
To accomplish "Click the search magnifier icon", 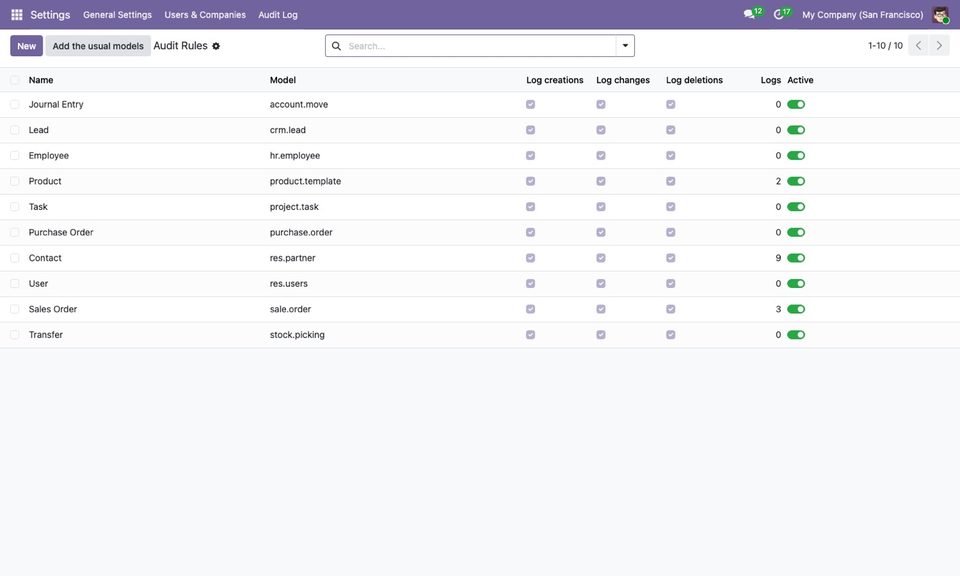I will pyautogui.click(x=336, y=46).
